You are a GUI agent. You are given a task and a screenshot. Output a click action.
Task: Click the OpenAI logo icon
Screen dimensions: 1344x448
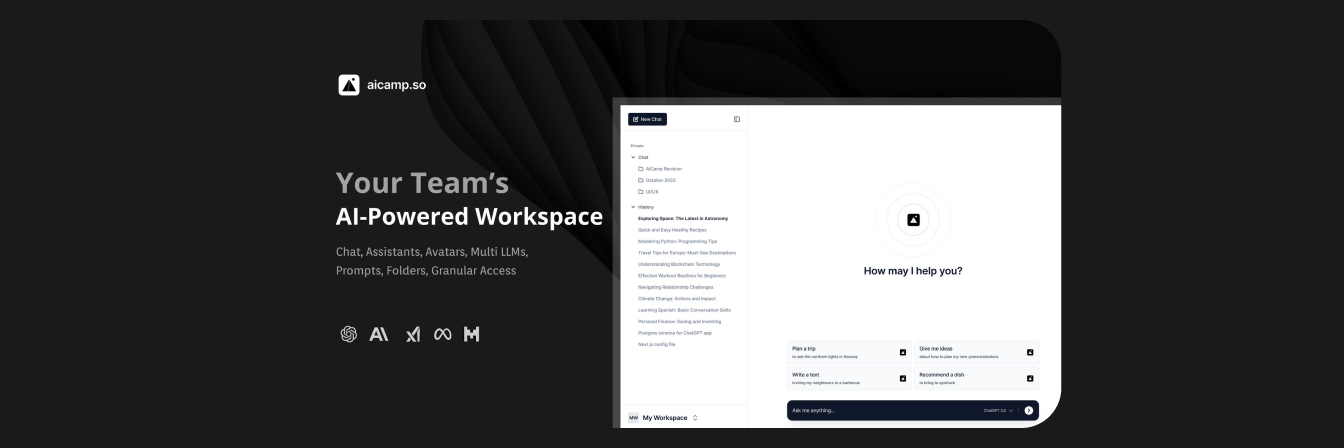pos(349,334)
